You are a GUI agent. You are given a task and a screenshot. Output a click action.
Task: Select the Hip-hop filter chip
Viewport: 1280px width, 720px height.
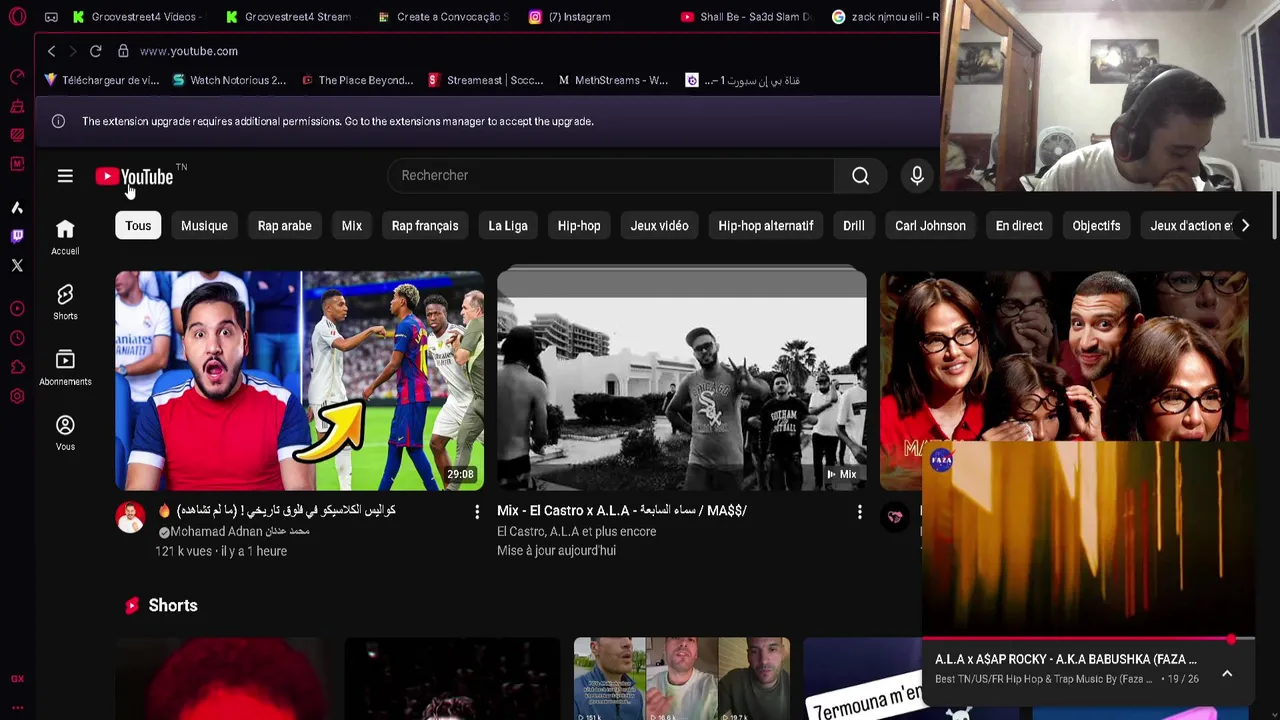coord(579,226)
